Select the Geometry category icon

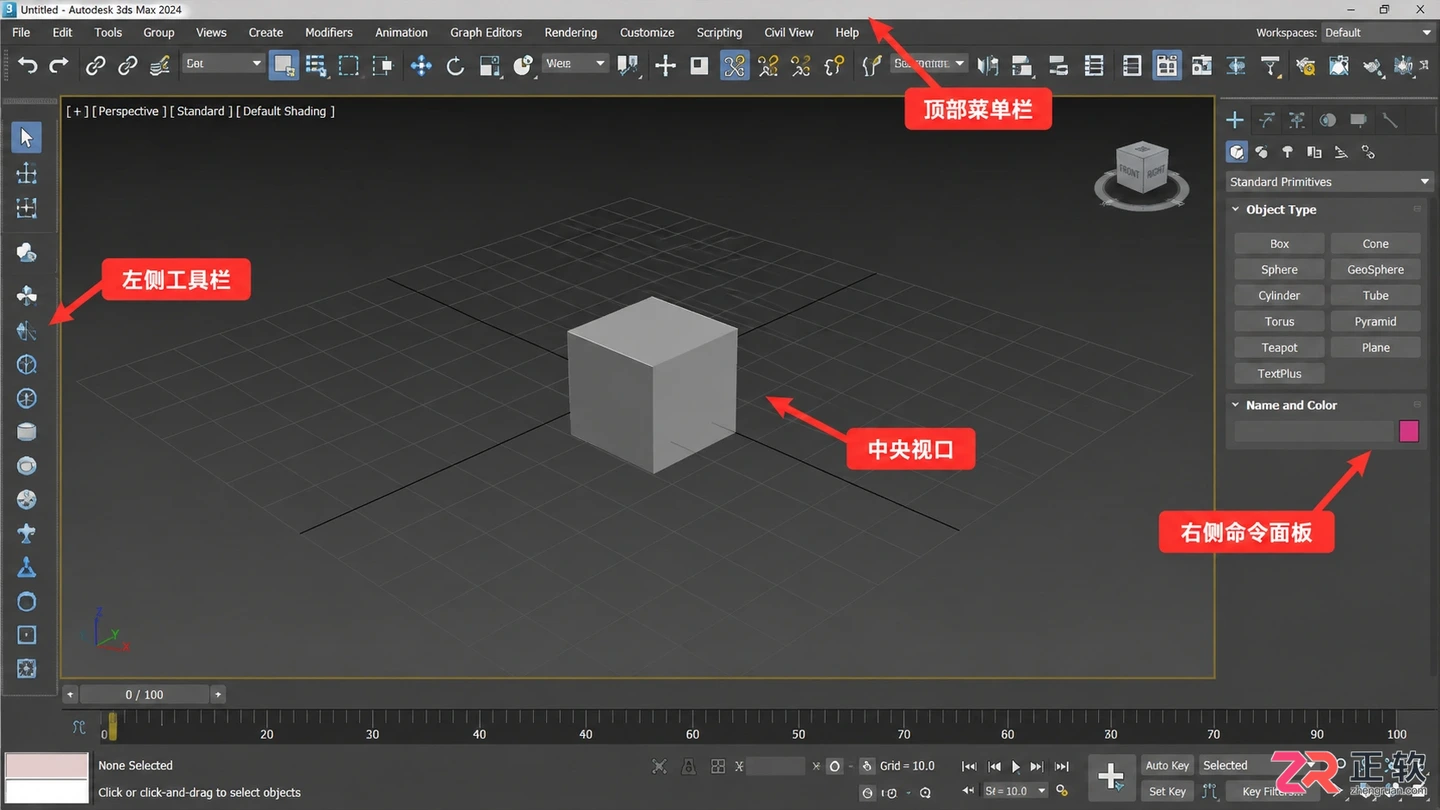click(x=1237, y=152)
